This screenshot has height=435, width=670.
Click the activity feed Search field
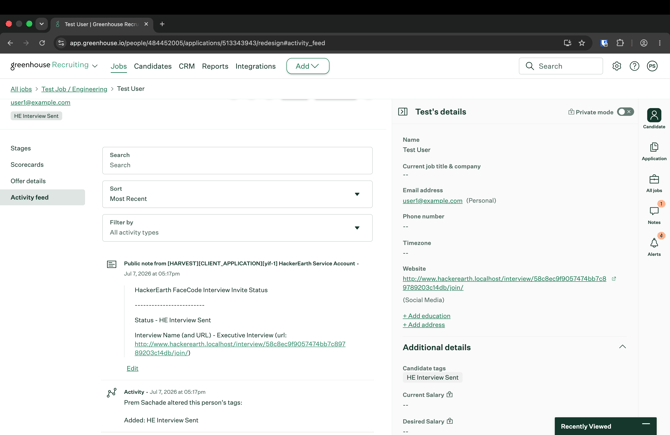237,161
